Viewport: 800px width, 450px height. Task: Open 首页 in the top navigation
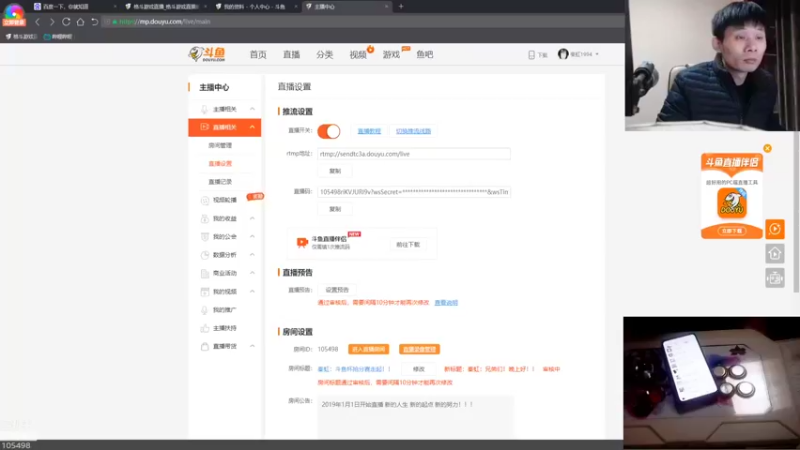[258, 55]
